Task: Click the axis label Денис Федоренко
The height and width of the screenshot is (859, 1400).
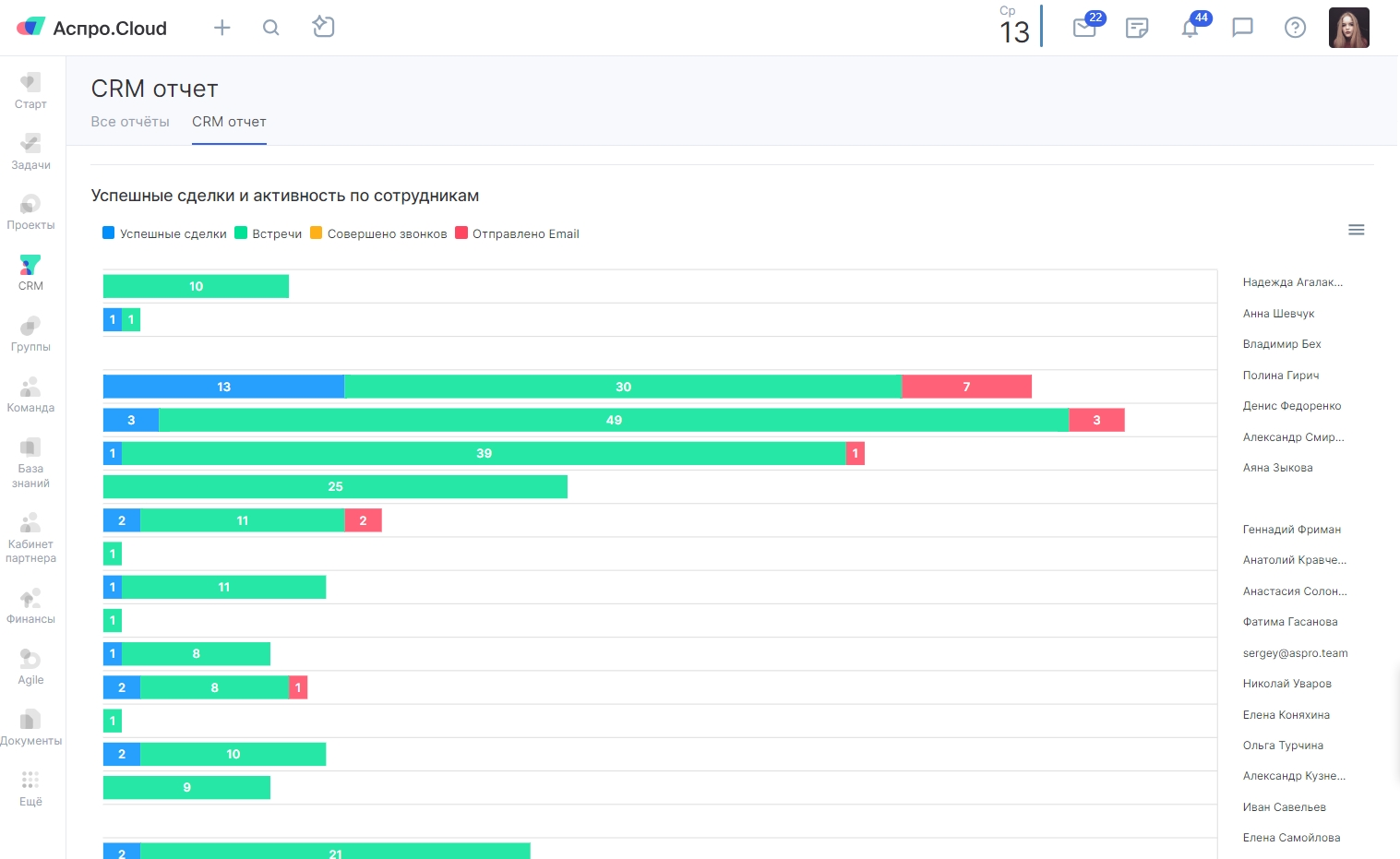Action: pos(1292,406)
